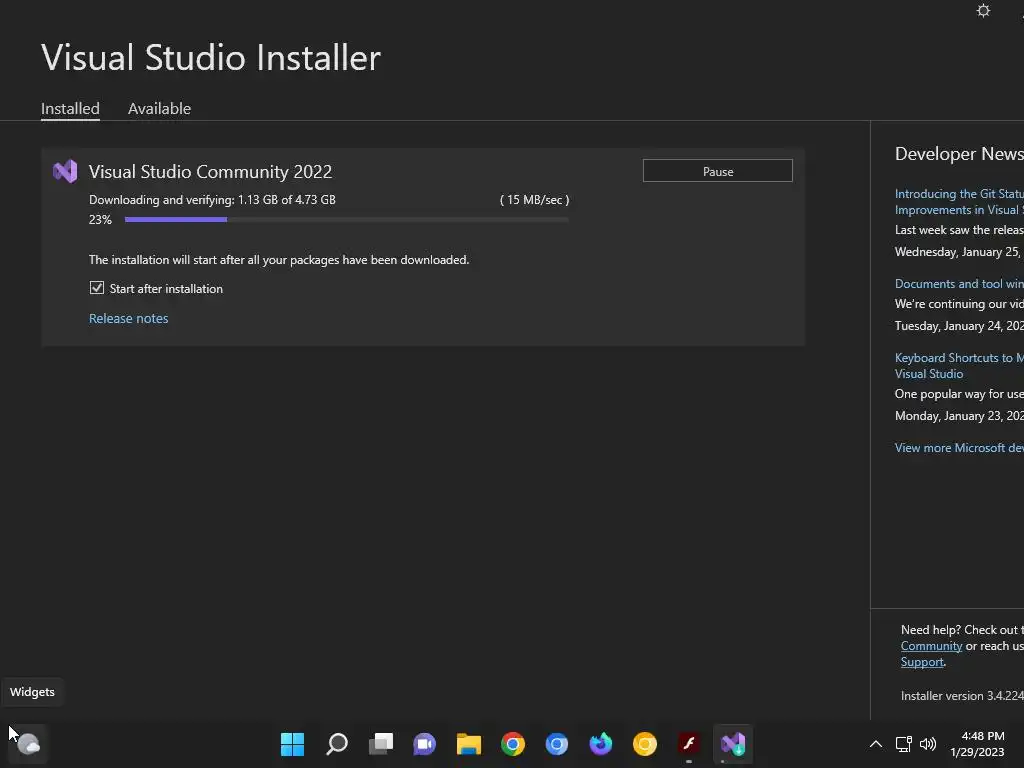Open File Explorer from taskbar
1024x768 pixels.
469,744
